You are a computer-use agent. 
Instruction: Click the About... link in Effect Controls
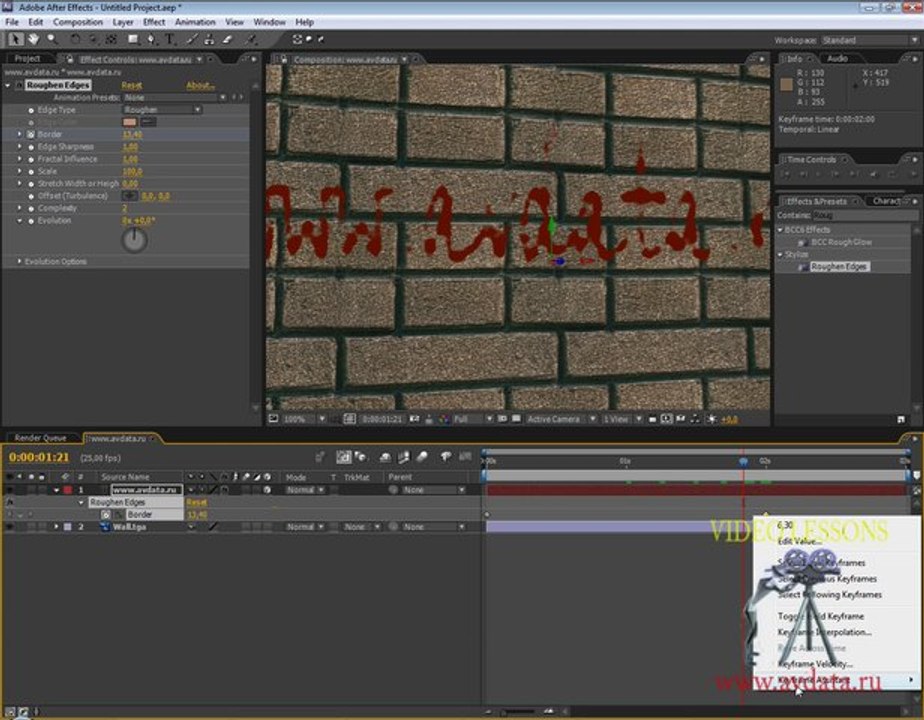(x=200, y=85)
